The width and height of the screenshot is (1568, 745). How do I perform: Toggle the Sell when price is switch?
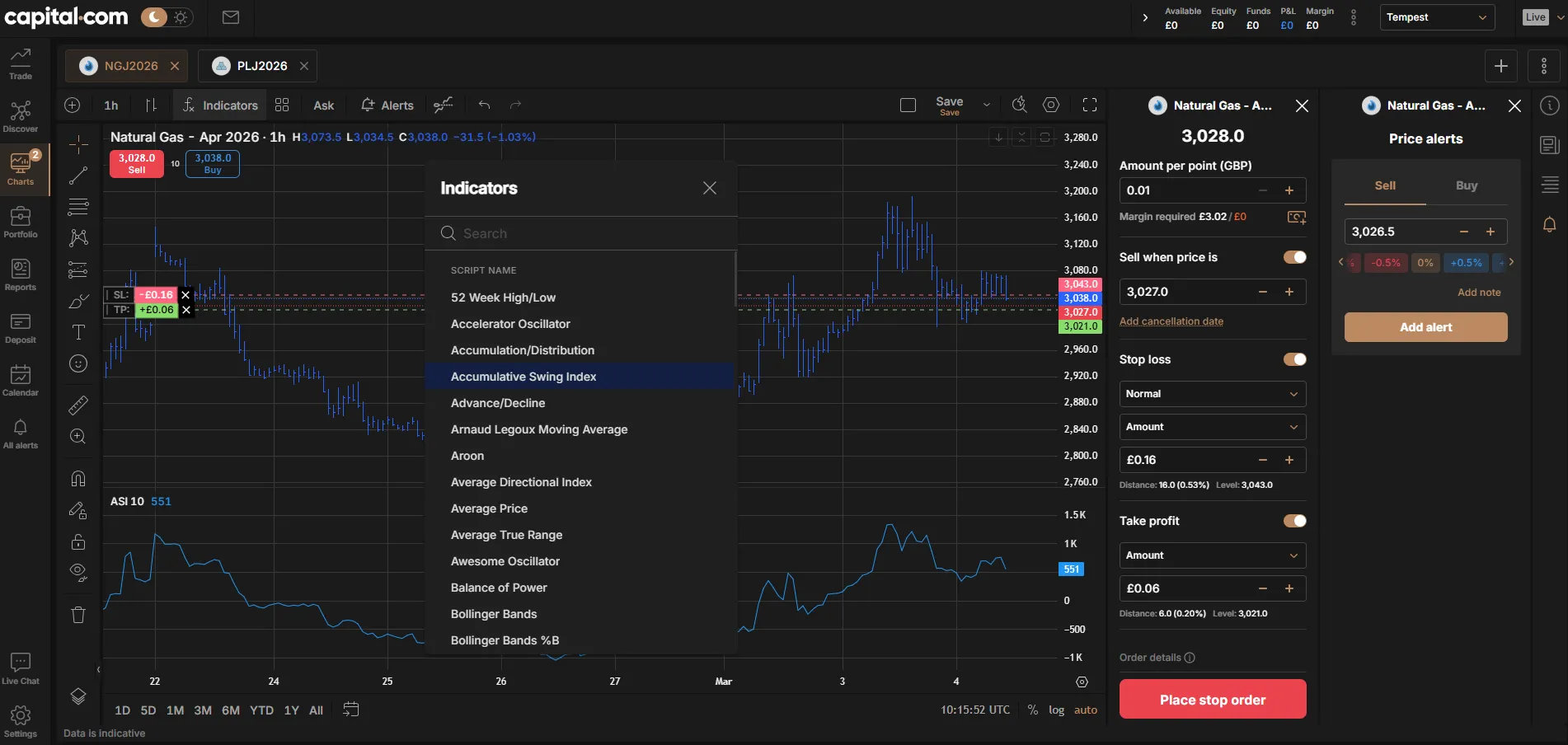coord(1295,257)
